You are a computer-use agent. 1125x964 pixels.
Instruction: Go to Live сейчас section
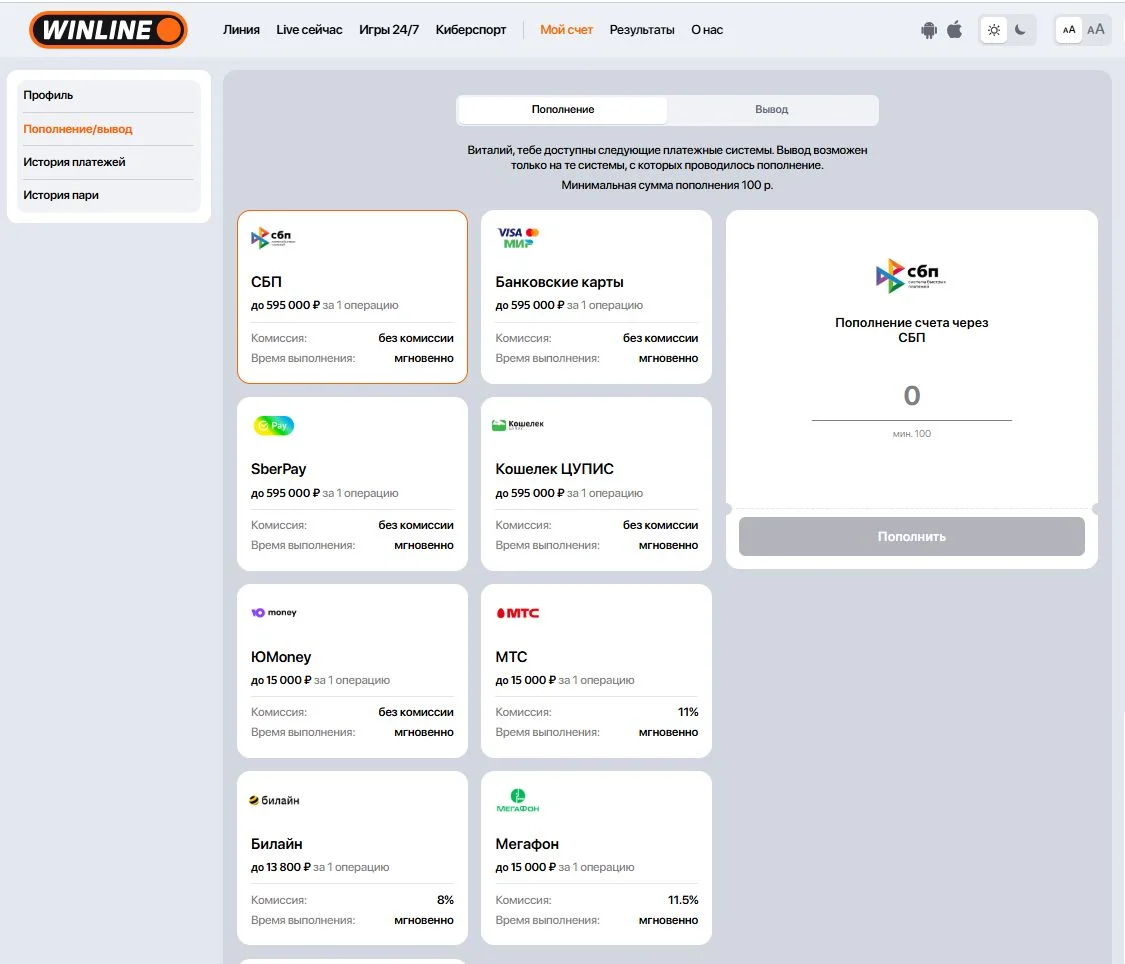pyautogui.click(x=309, y=30)
